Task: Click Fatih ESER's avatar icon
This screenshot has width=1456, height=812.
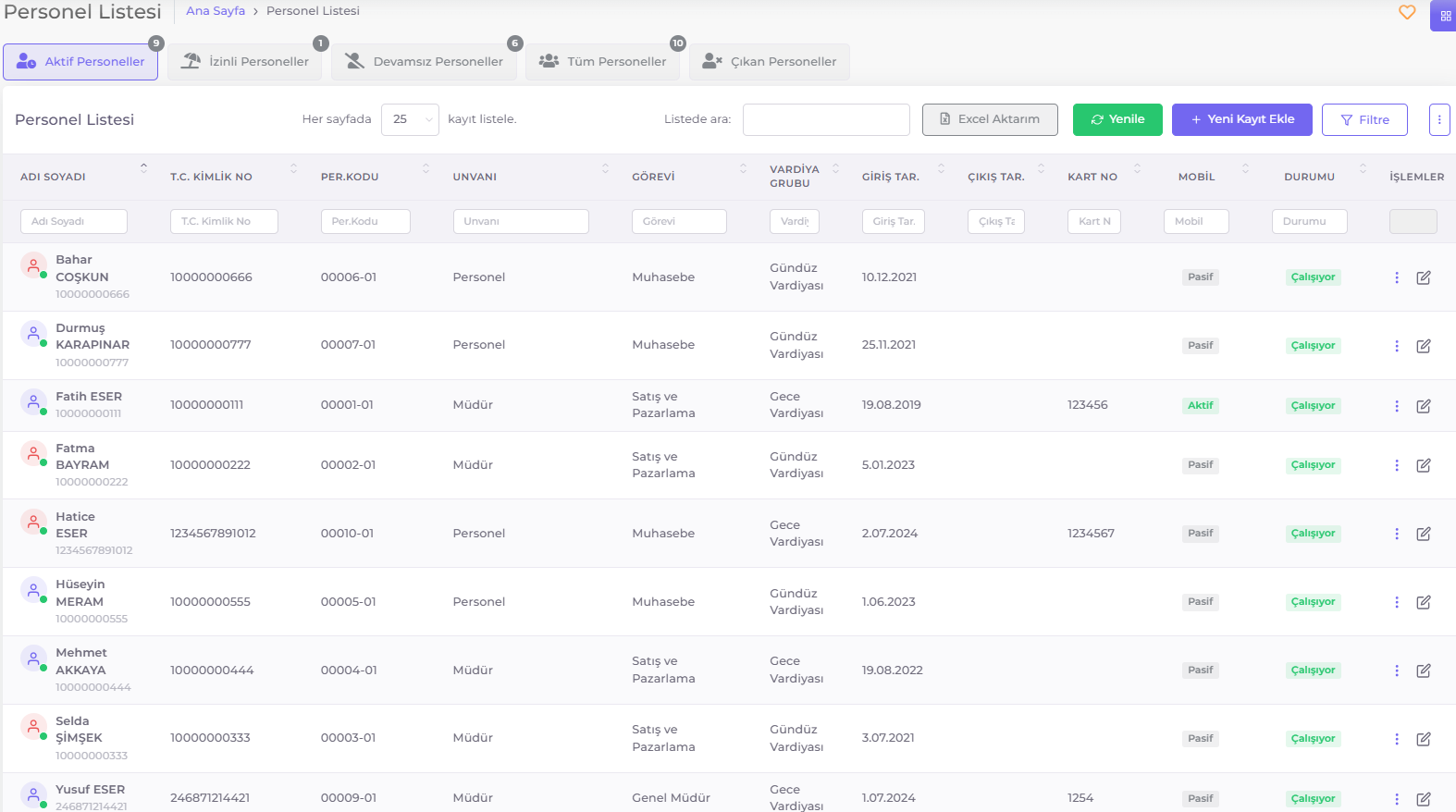Action: pyautogui.click(x=33, y=401)
